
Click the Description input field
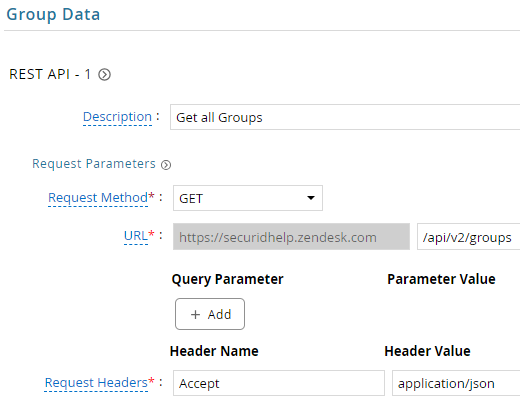[345, 117]
